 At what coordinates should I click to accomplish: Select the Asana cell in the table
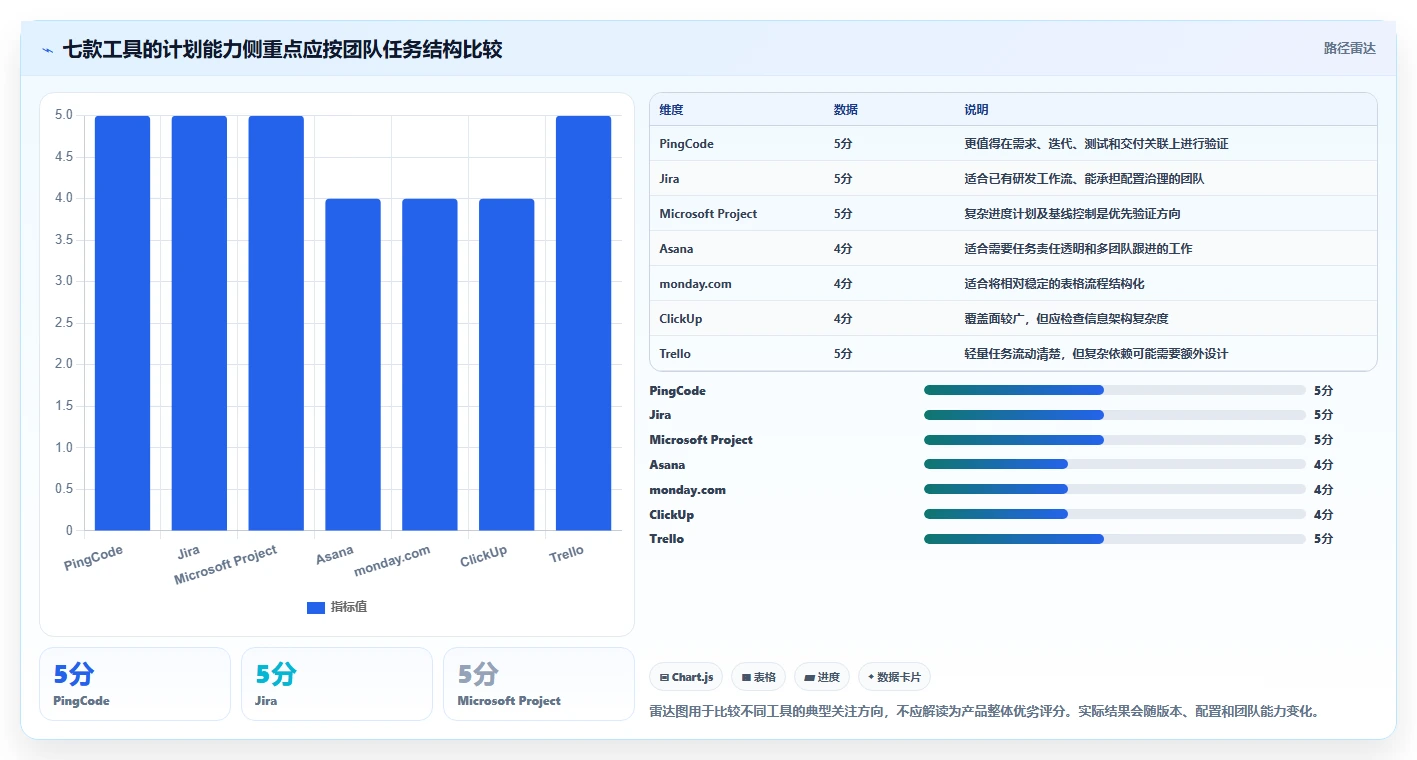click(x=677, y=249)
